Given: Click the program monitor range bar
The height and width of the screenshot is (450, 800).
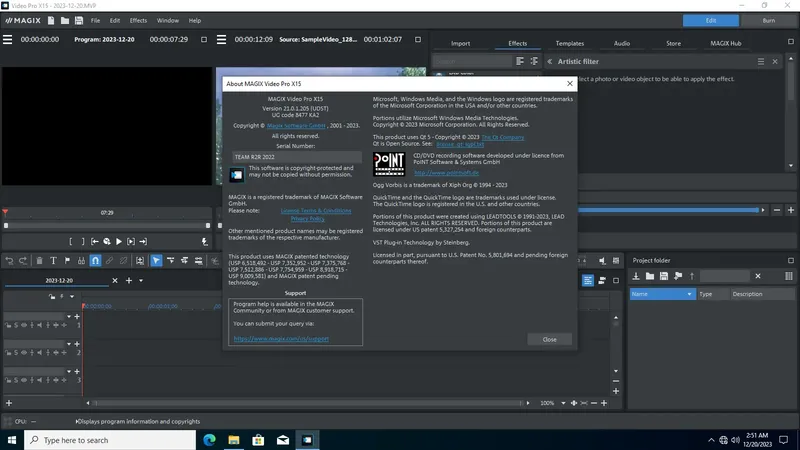Looking at the screenshot, I should (107, 226).
